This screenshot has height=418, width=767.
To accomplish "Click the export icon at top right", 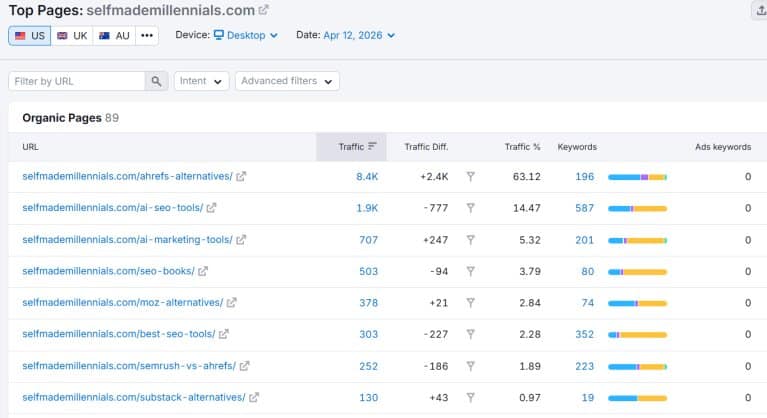I will coord(761,11).
